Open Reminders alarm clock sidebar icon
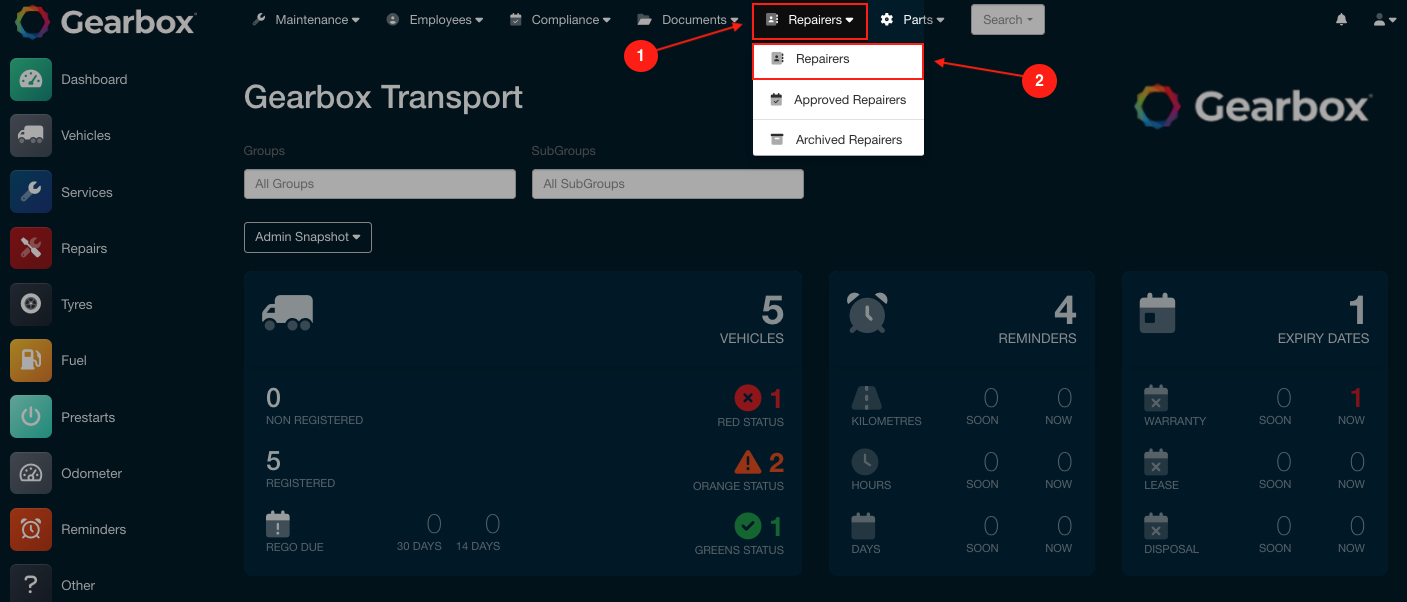This screenshot has height=602, width=1407. [31, 529]
